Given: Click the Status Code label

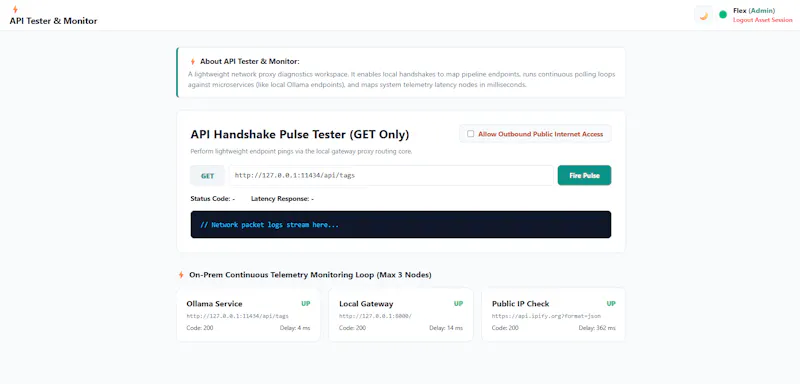Looking at the screenshot, I should point(213,199).
